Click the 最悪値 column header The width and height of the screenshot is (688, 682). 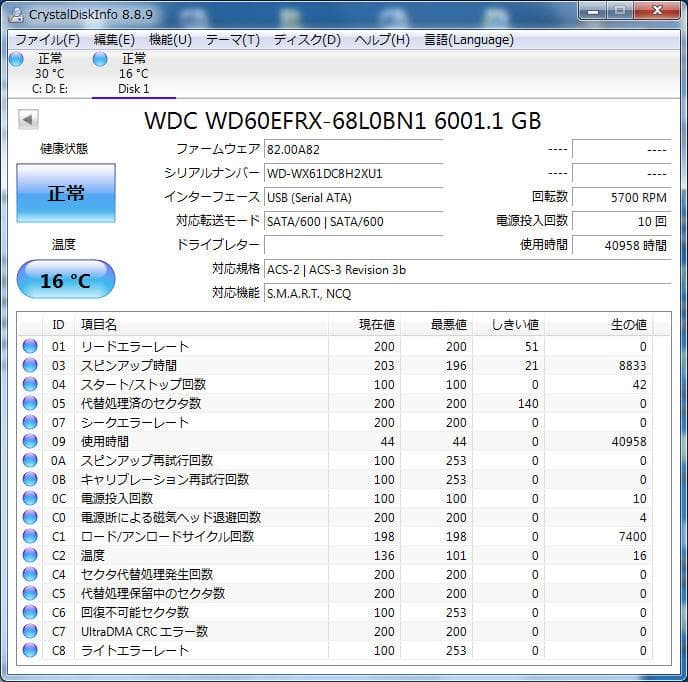click(436, 325)
